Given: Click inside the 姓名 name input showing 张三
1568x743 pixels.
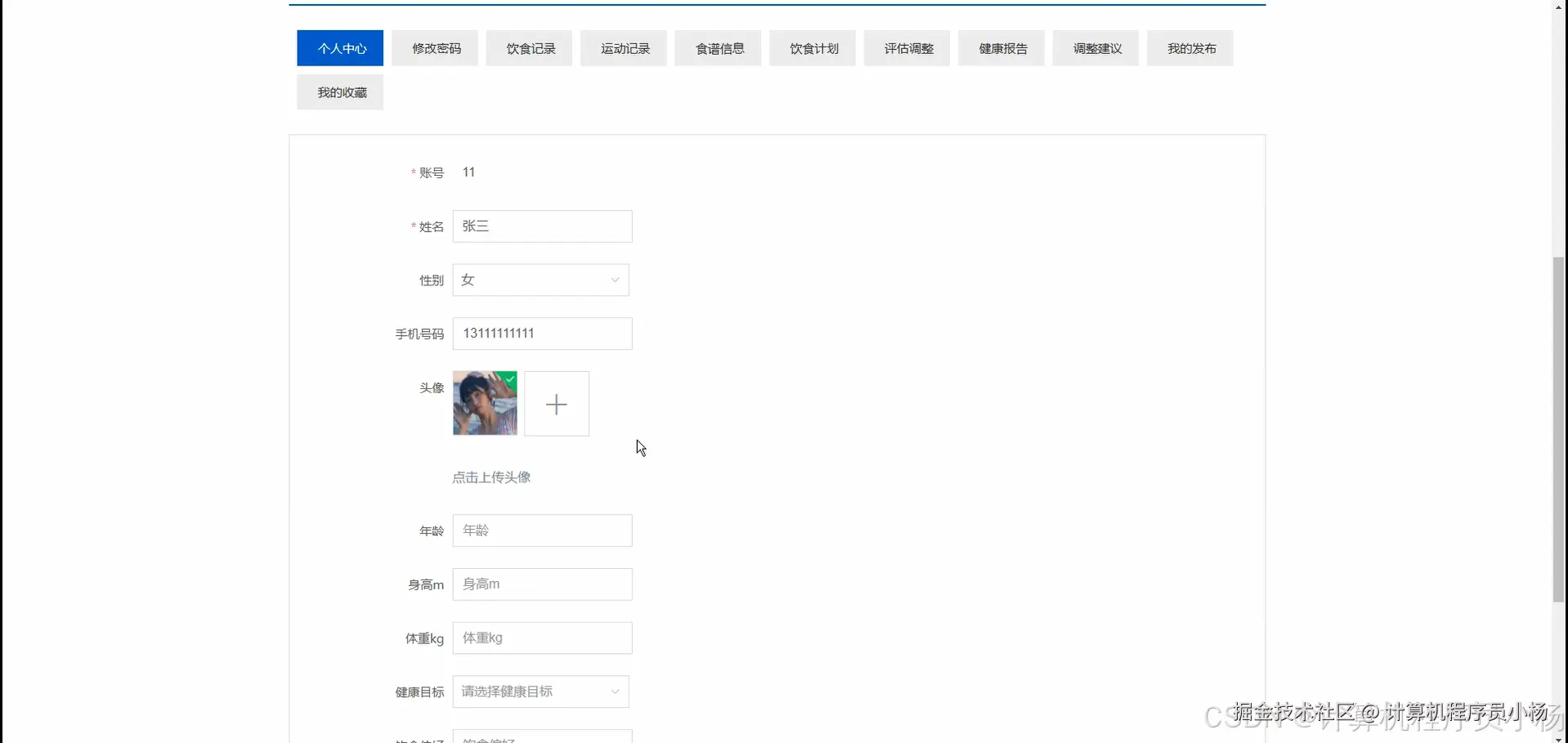Looking at the screenshot, I should pos(542,226).
